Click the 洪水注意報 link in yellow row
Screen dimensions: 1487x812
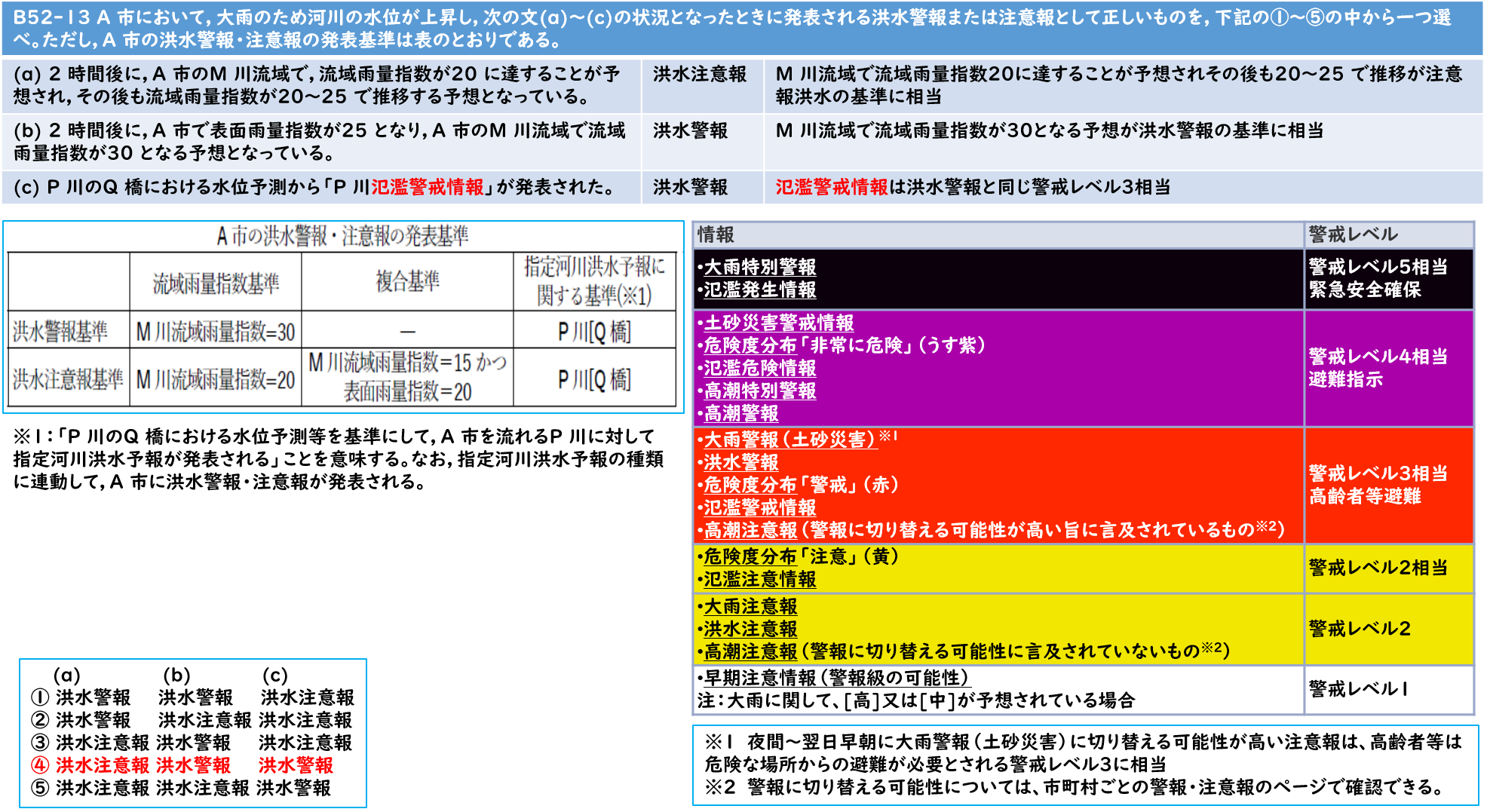(x=750, y=630)
